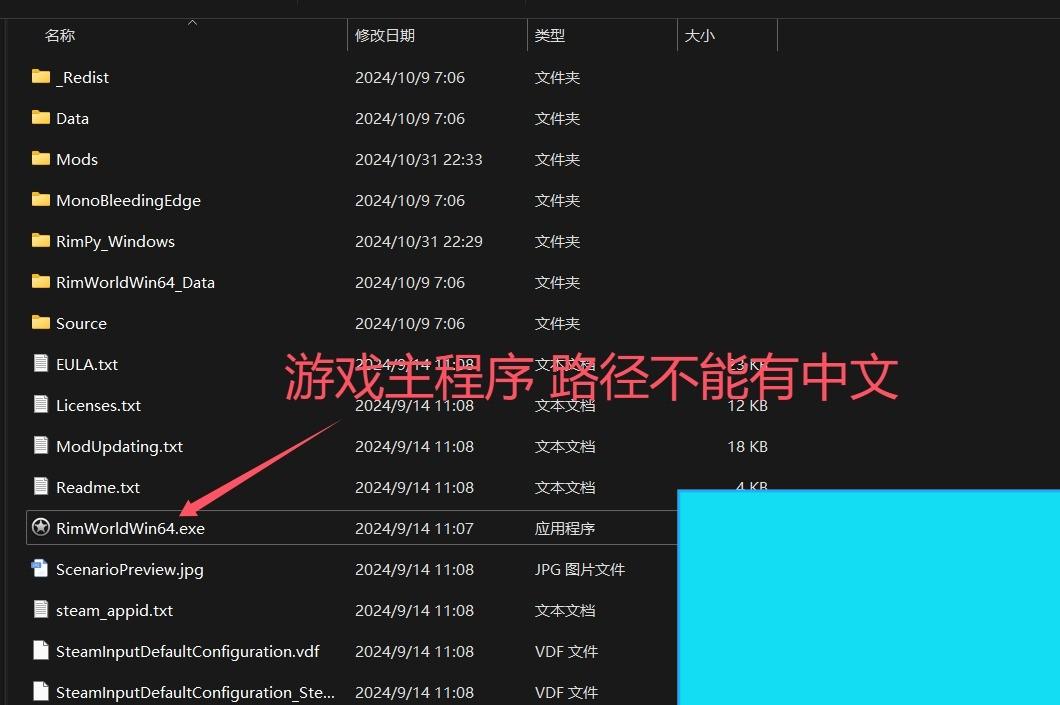Sort by the 大小 column header
Image resolution: width=1060 pixels, height=705 pixels.
tap(699, 35)
